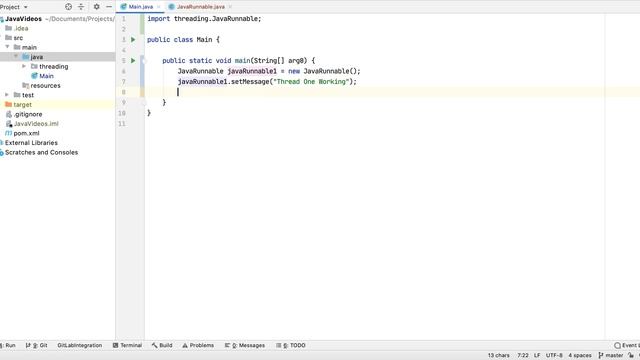Viewport: 640px width, 360px height.
Task: Open the Messages tool window
Action: coord(245,345)
